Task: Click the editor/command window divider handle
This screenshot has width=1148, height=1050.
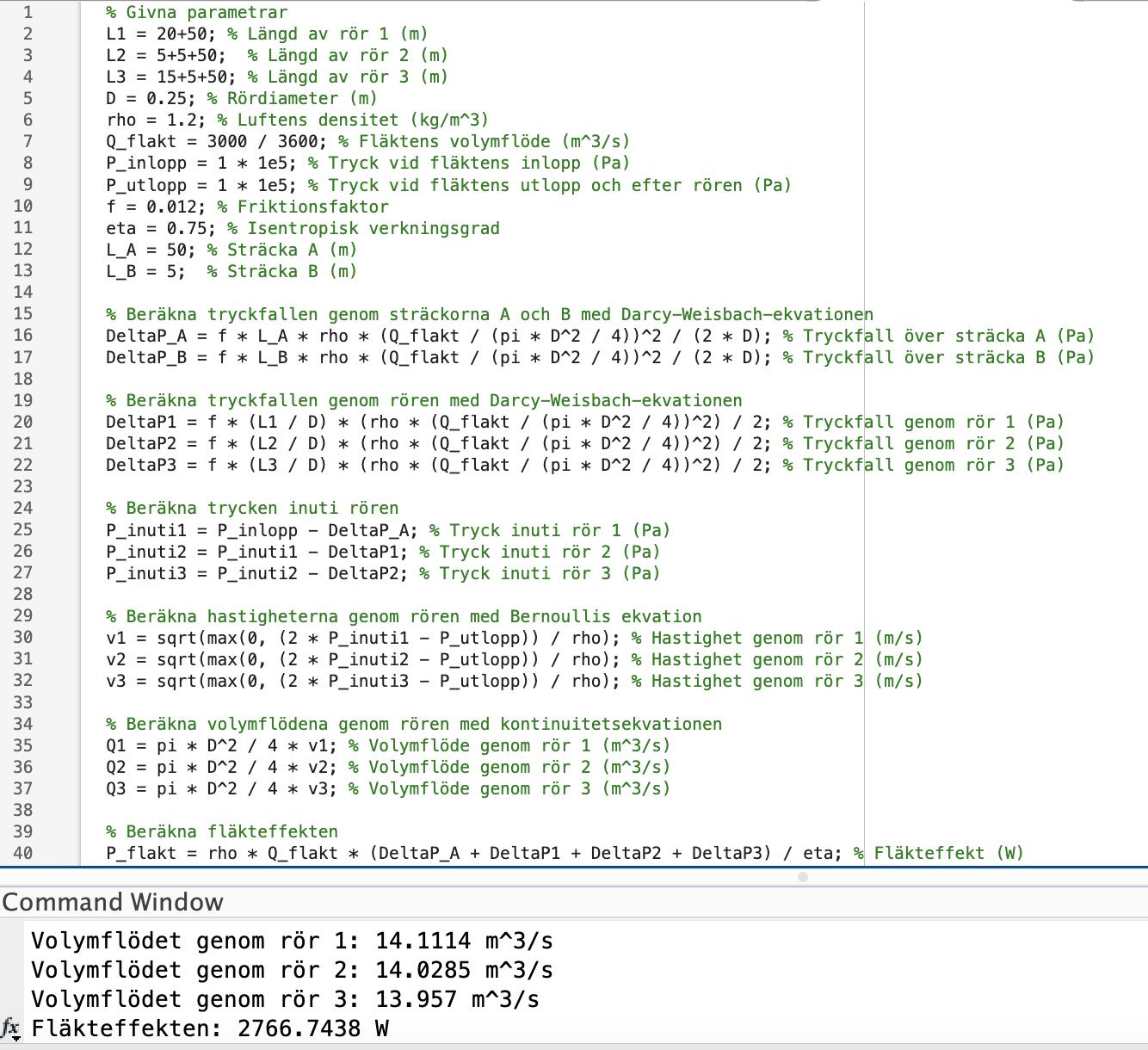Action: coord(803,877)
